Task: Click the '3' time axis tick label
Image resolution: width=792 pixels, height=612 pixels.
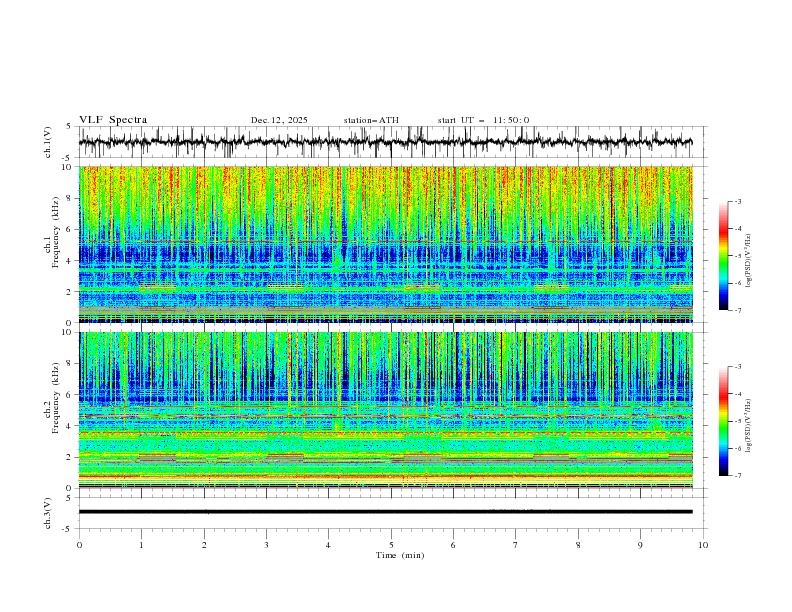Action: 266,545
